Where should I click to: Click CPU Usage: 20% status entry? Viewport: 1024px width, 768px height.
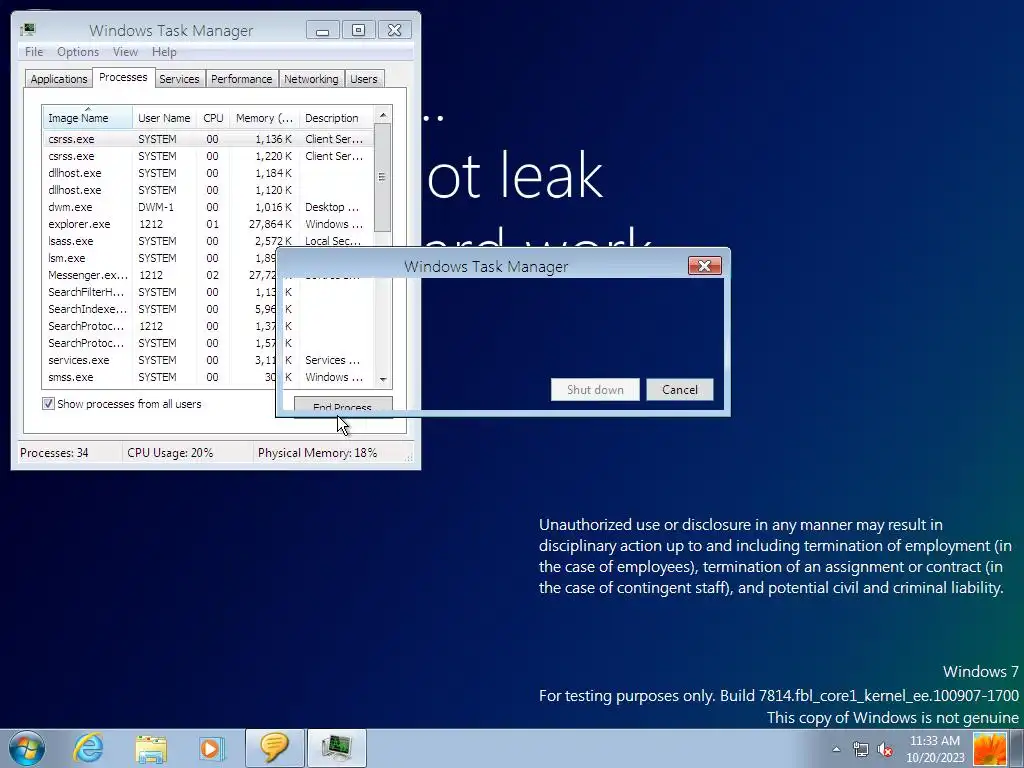coord(170,453)
